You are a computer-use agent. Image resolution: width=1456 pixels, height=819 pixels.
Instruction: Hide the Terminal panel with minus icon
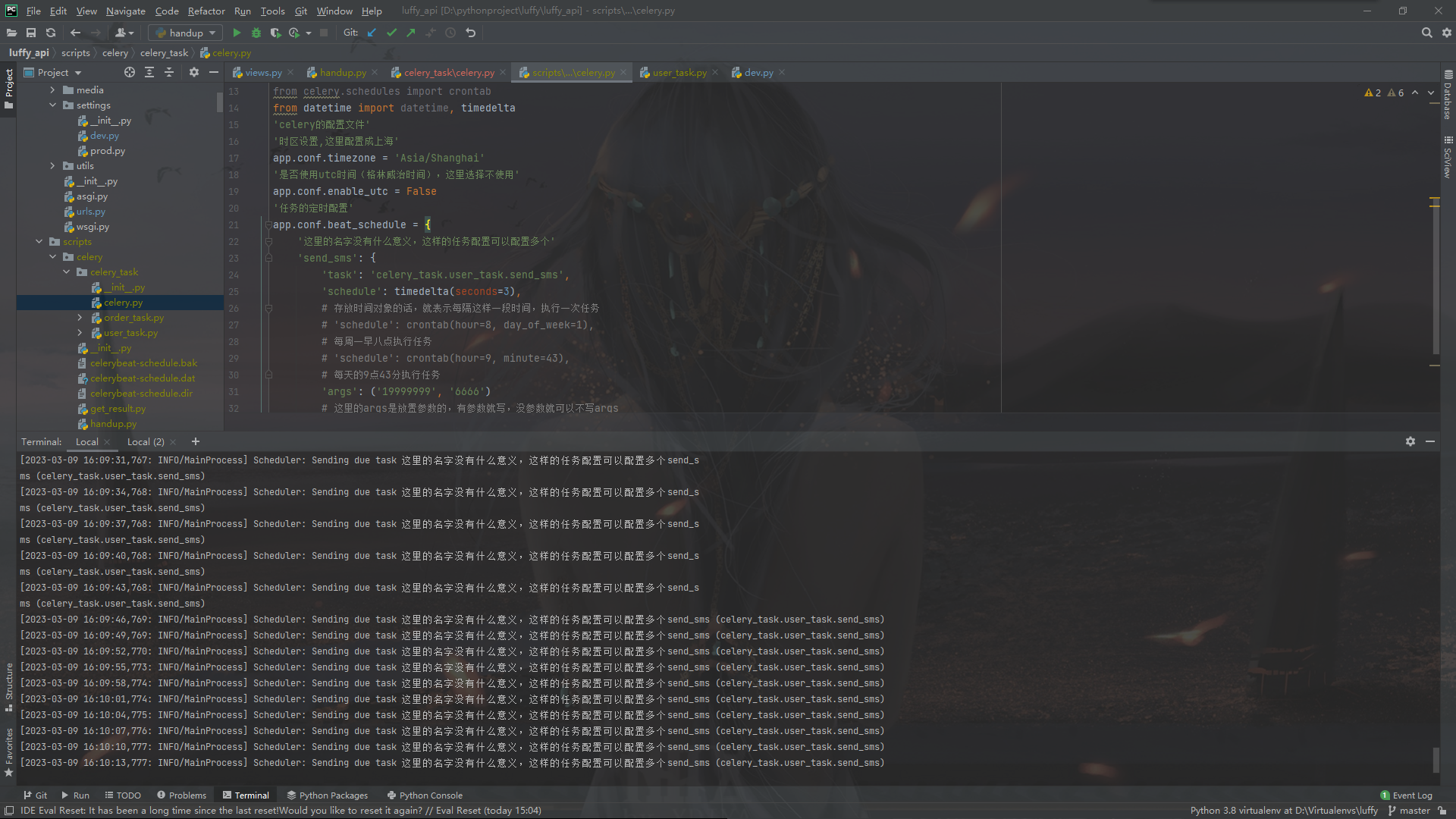1430,441
